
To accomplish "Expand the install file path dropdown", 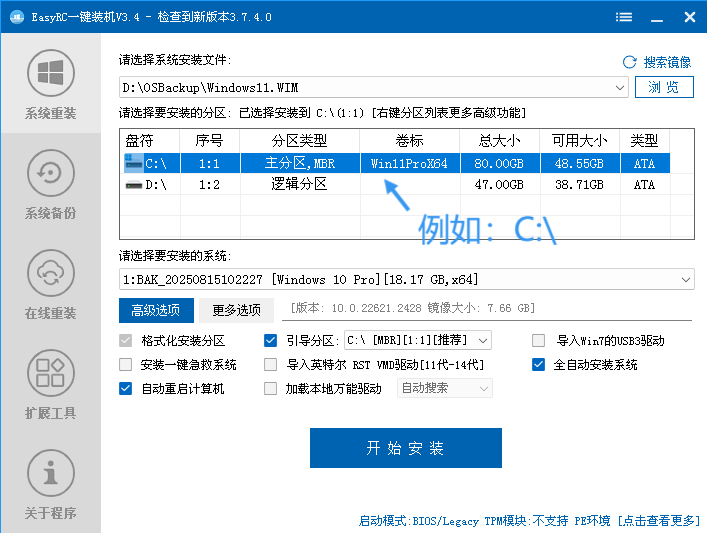I will click(620, 87).
